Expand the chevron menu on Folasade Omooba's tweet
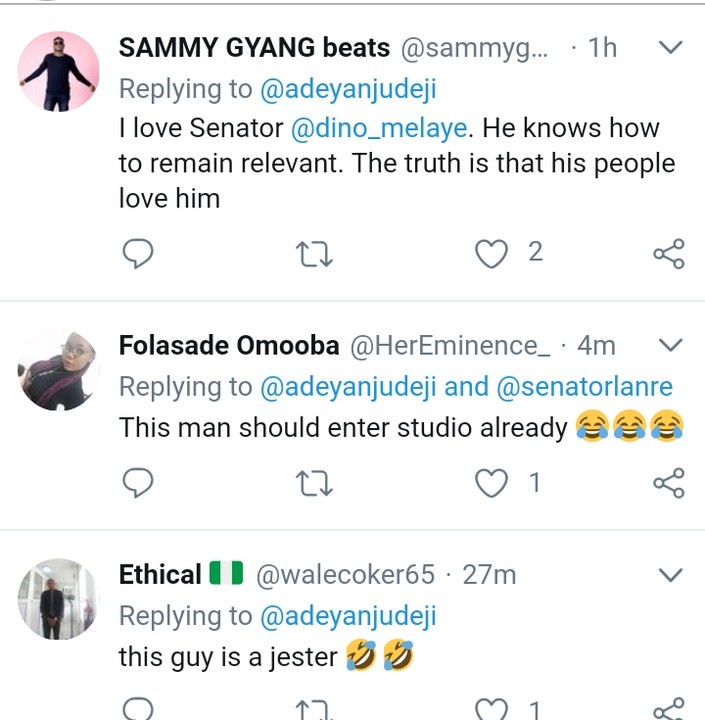Viewport: 705px width, 720px height. point(671,346)
